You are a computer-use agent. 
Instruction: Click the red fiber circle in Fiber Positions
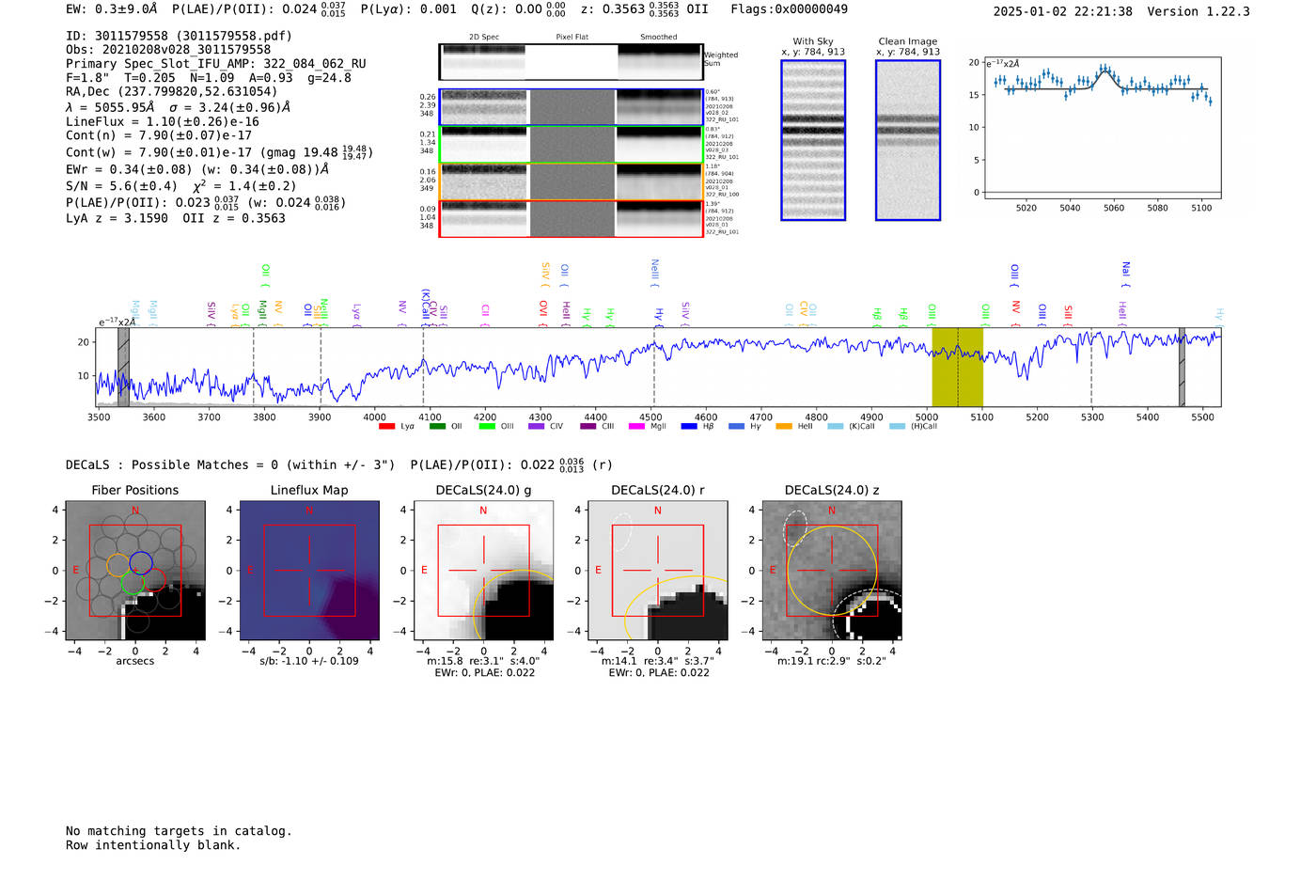(x=154, y=580)
